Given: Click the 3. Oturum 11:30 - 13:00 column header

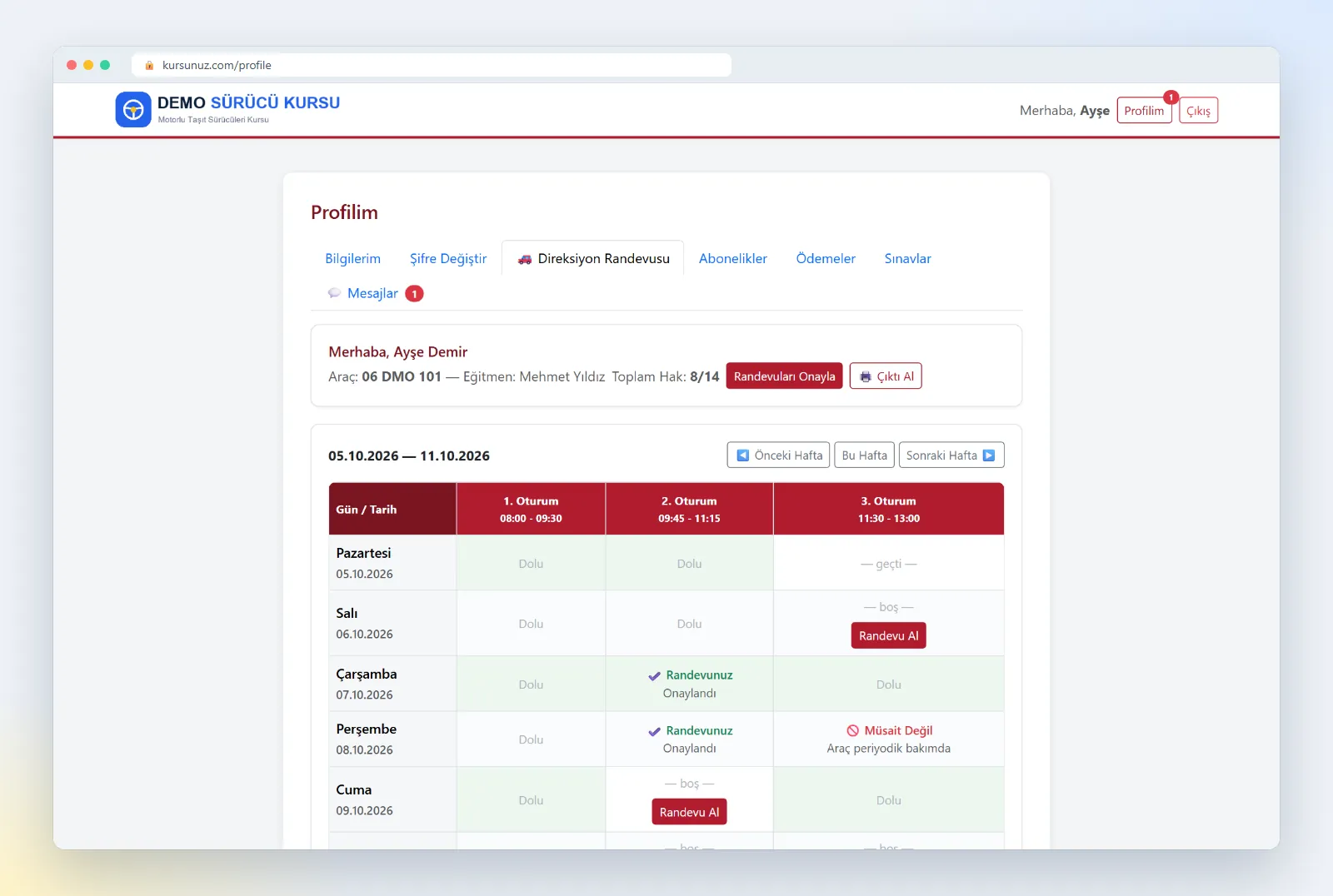Looking at the screenshot, I should point(888,510).
